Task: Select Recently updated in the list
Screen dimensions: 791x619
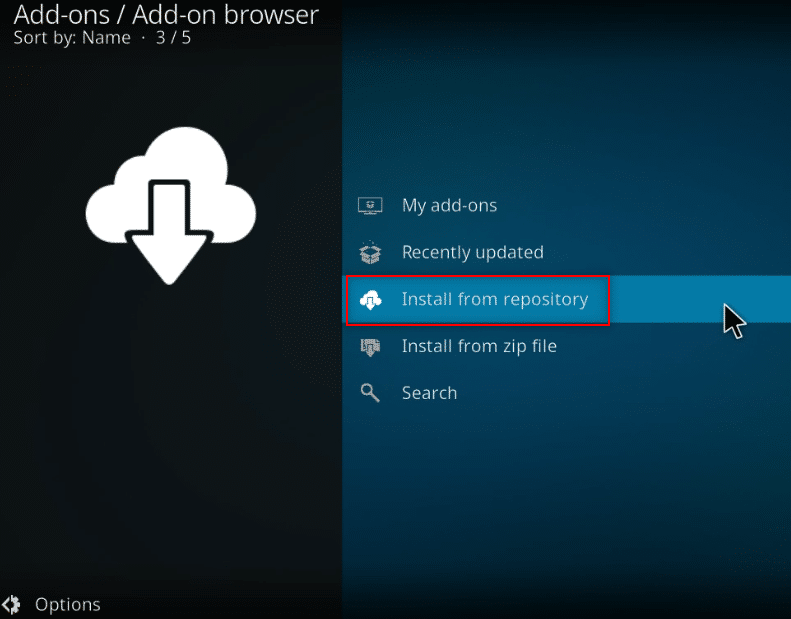Action: tap(566, 252)
